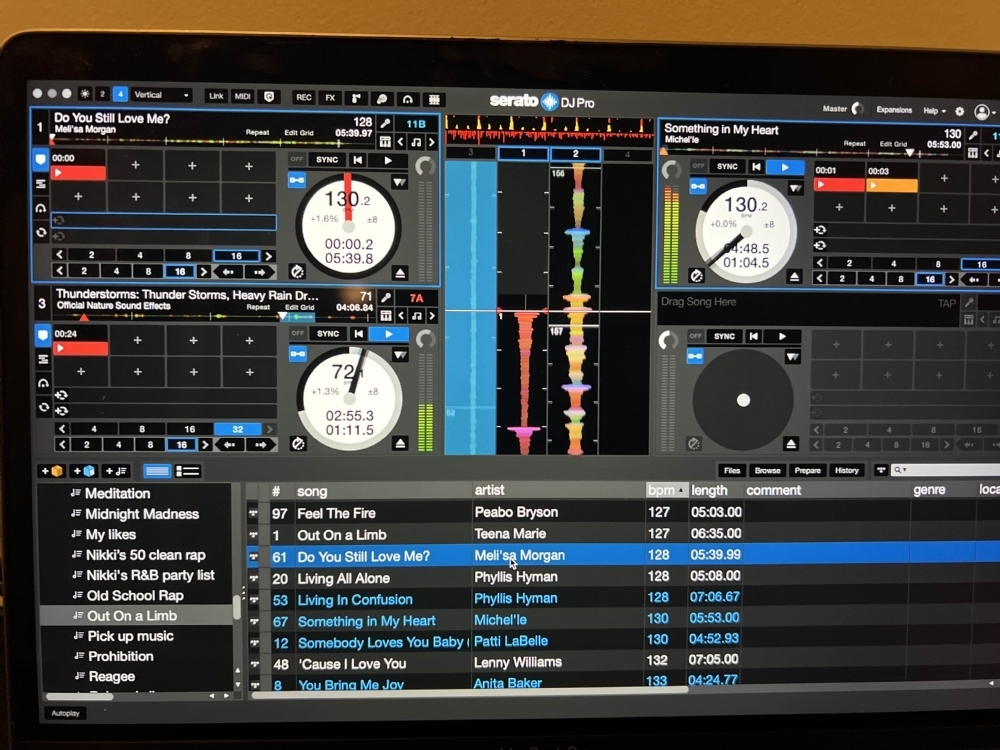Sort by the bpm column header
This screenshot has width=1000, height=750.
tap(666, 490)
